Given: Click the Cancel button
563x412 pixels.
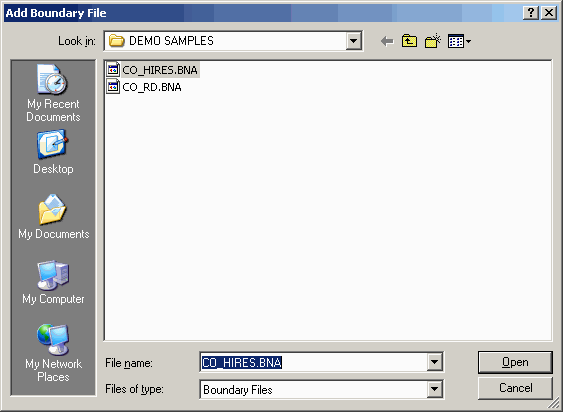Looking at the screenshot, I should [x=515, y=388].
